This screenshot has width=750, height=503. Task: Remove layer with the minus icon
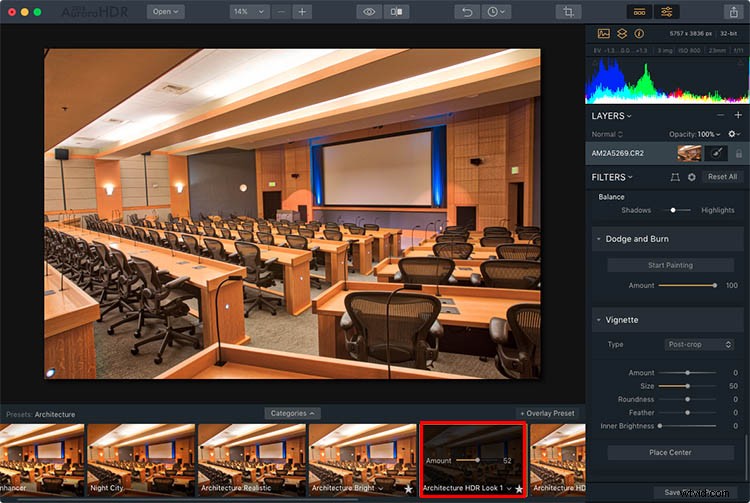720,115
